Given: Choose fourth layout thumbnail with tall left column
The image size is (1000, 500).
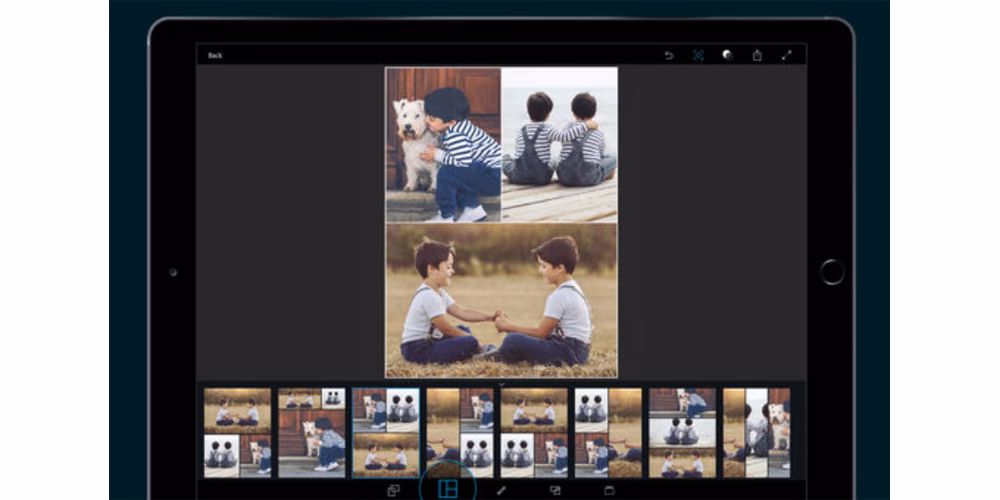Looking at the screenshot, I should [x=460, y=433].
